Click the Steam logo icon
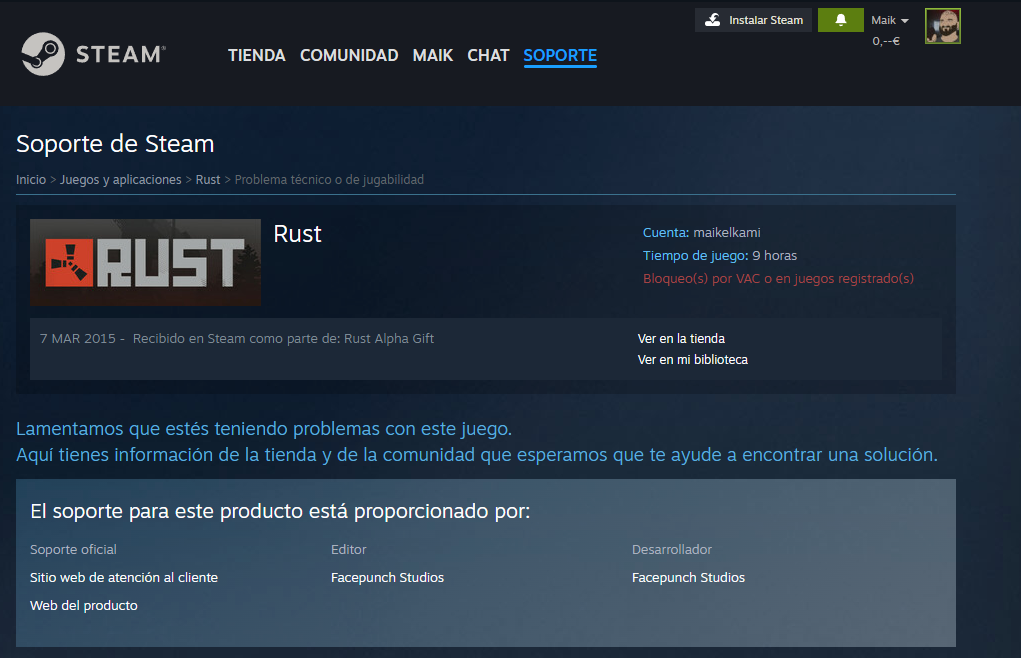 [x=43, y=54]
